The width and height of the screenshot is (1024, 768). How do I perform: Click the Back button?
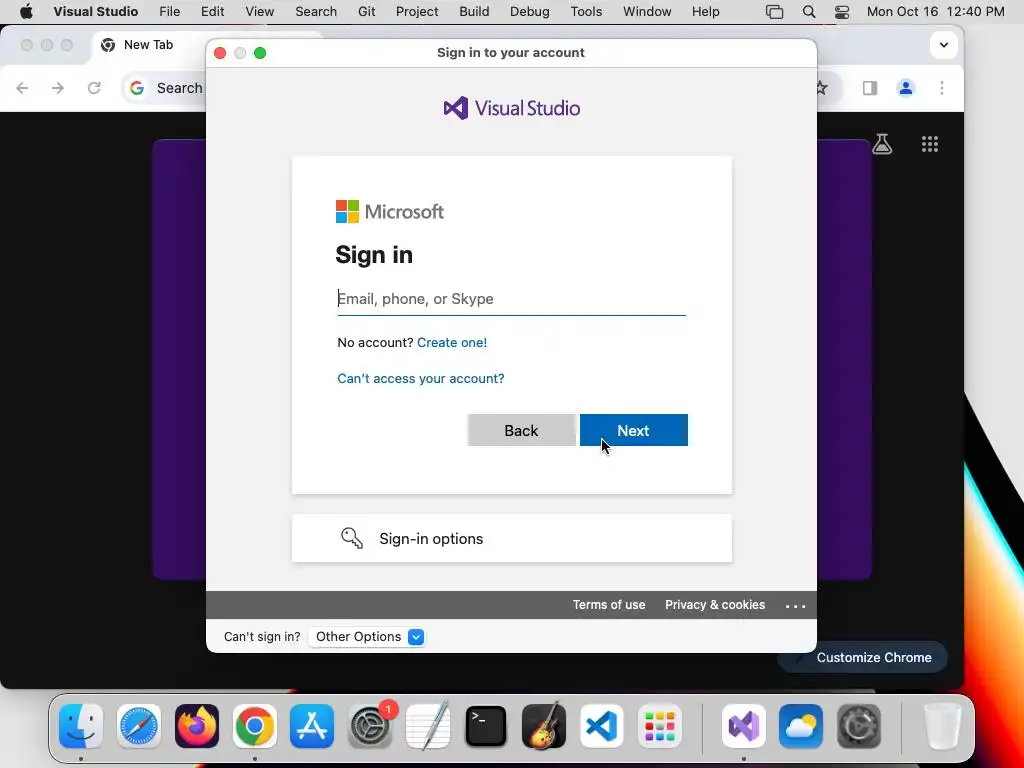521,430
